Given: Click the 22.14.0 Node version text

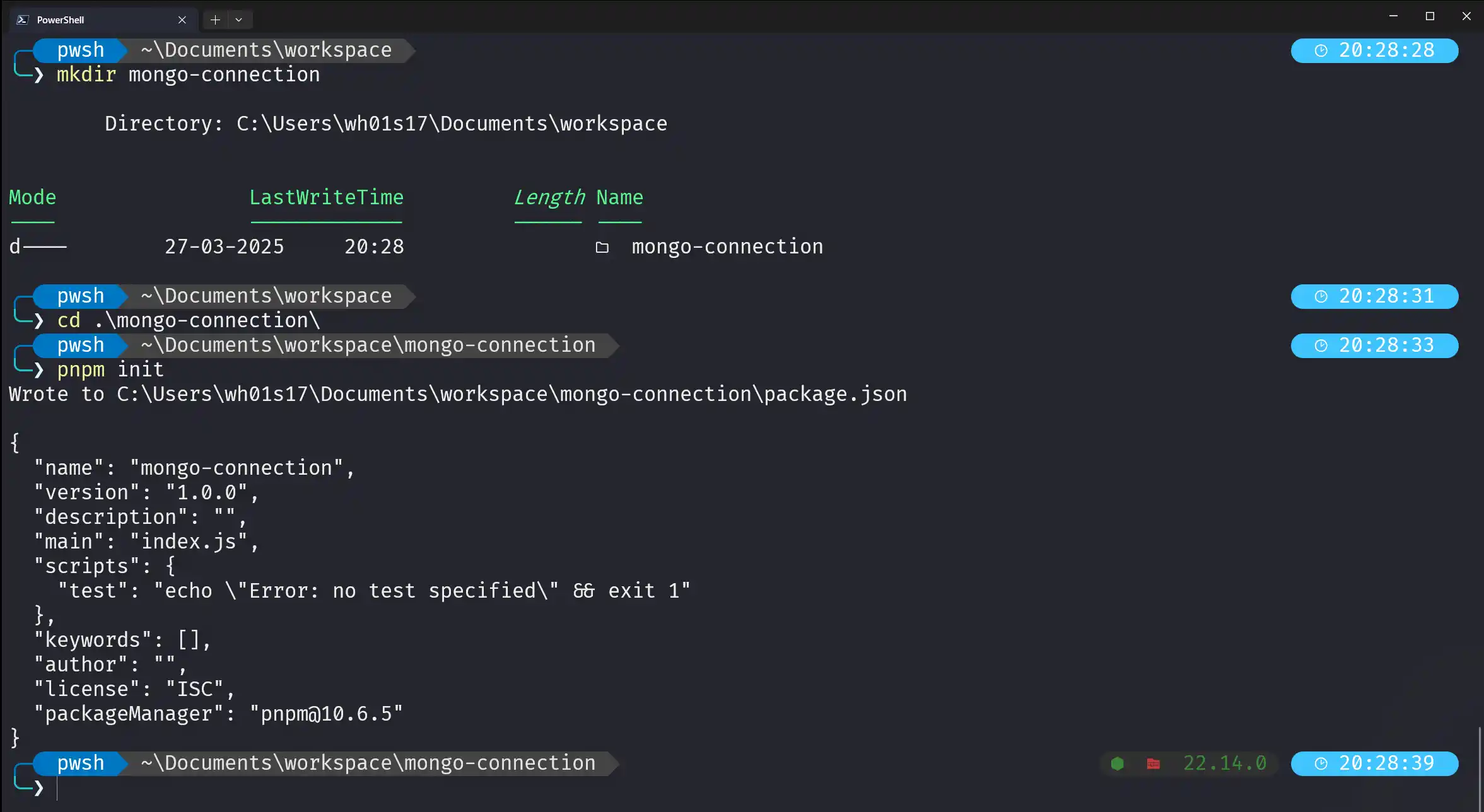Looking at the screenshot, I should 1225,763.
